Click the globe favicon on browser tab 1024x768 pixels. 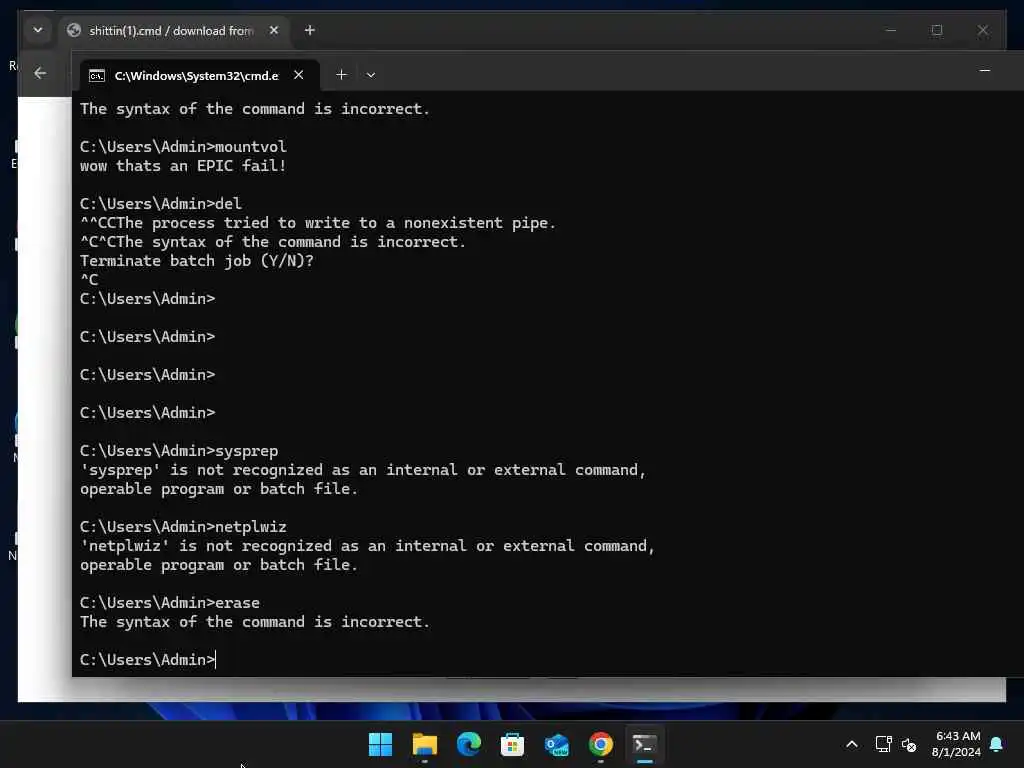pos(74,31)
